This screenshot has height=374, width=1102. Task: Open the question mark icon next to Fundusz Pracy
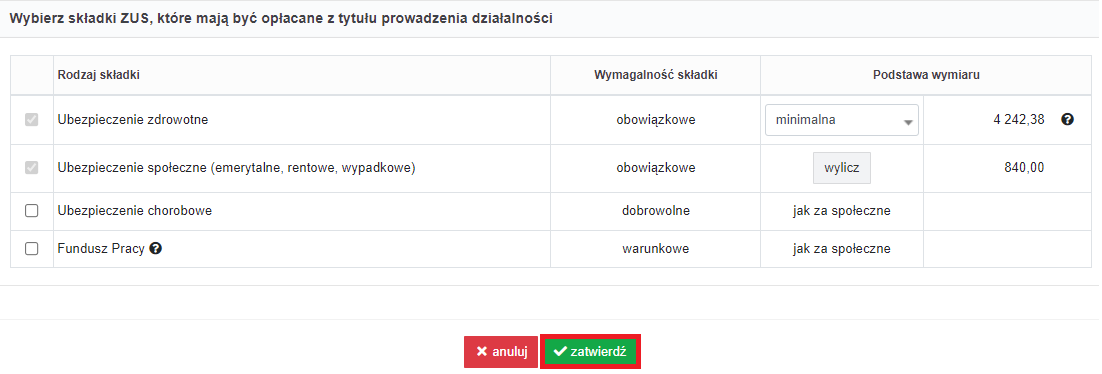[156, 248]
